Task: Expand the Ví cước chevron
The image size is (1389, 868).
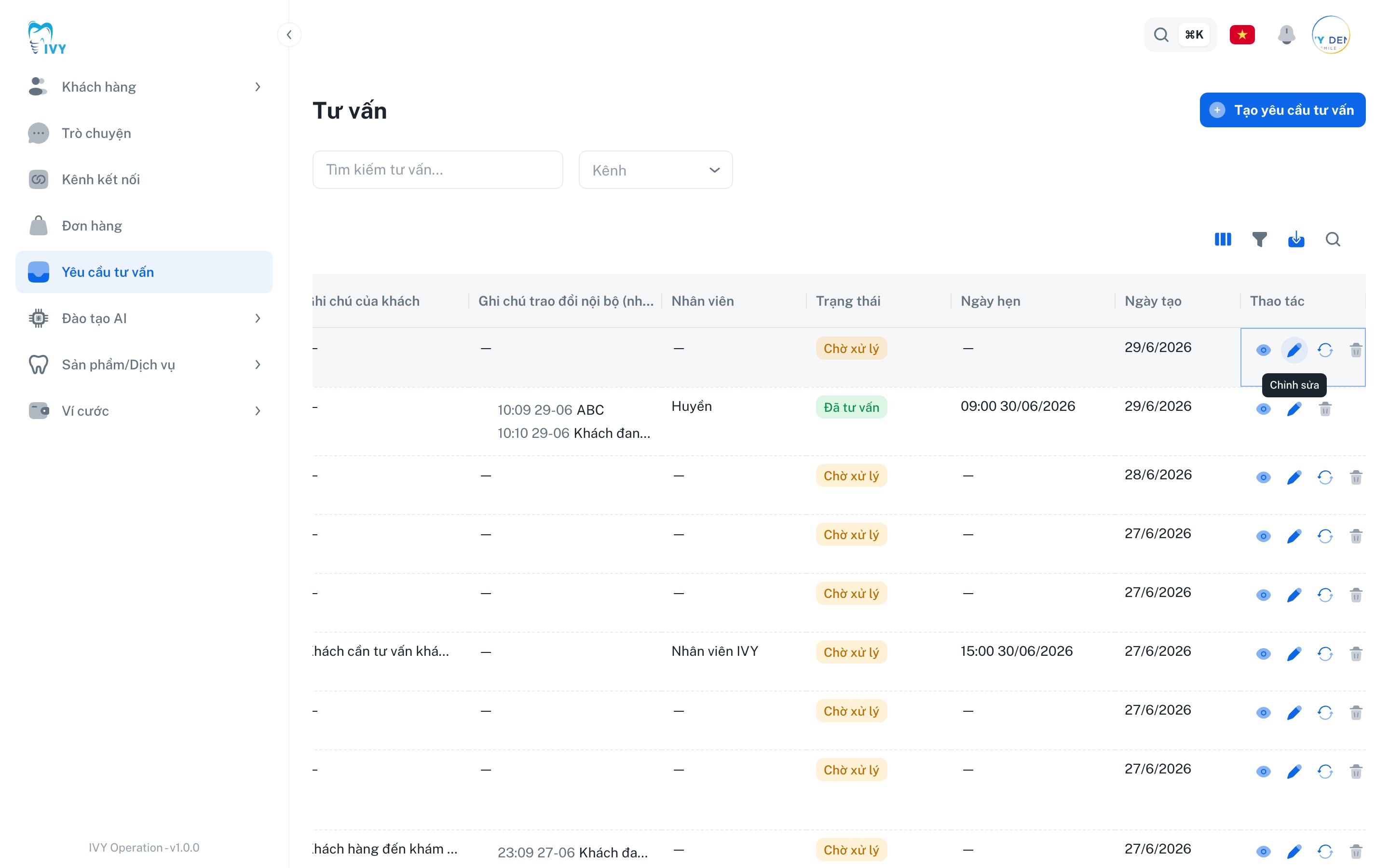Action: coord(258,410)
